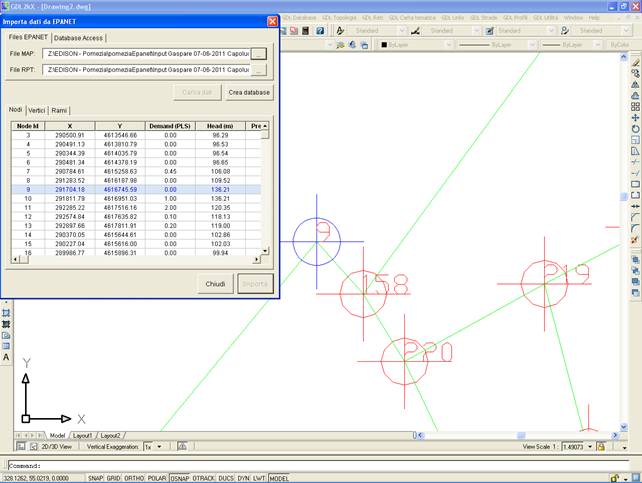Viewport: 642px width, 483px height.
Task: Pick the Rotate tool icon
Action: point(636,129)
